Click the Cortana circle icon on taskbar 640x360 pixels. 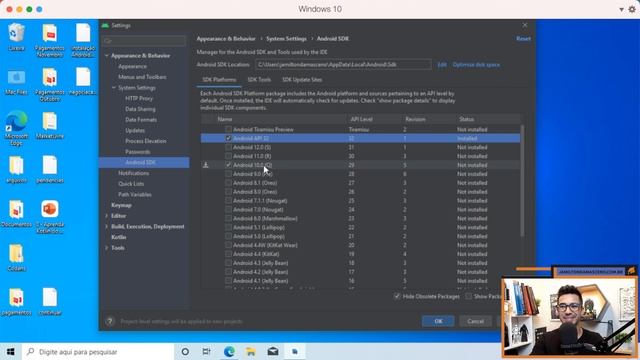point(185,351)
